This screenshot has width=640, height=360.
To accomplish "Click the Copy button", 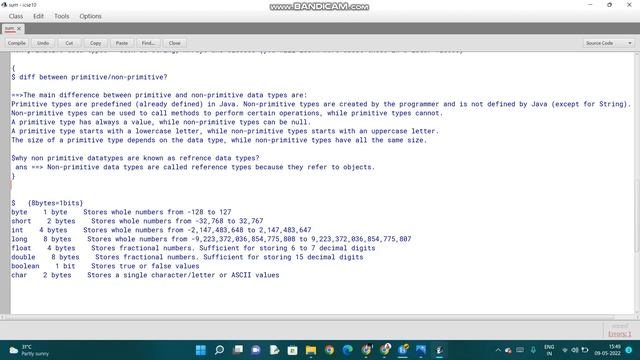I will [x=96, y=43].
